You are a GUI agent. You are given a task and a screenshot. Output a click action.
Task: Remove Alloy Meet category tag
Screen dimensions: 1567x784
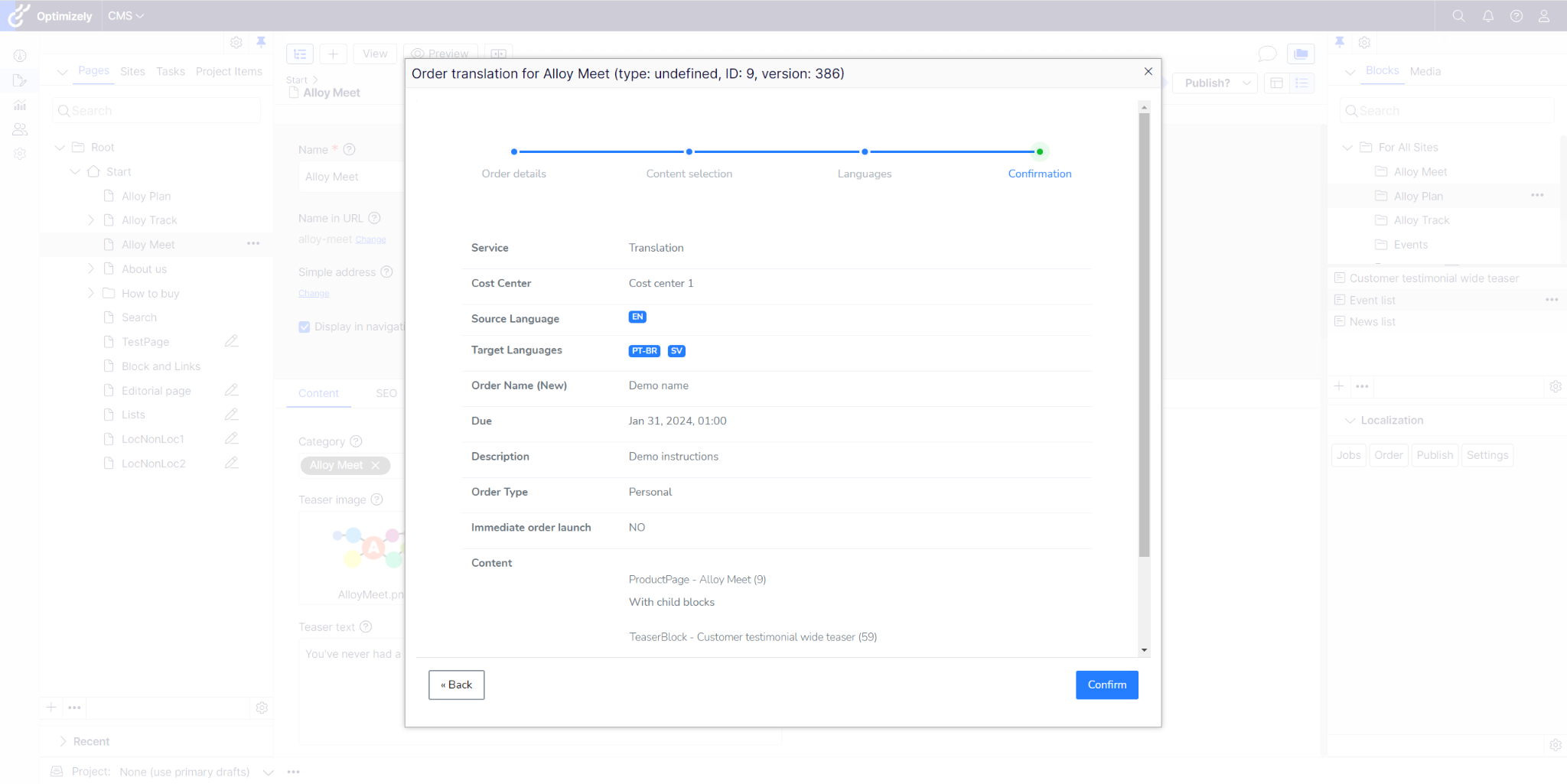tap(375, 465)
